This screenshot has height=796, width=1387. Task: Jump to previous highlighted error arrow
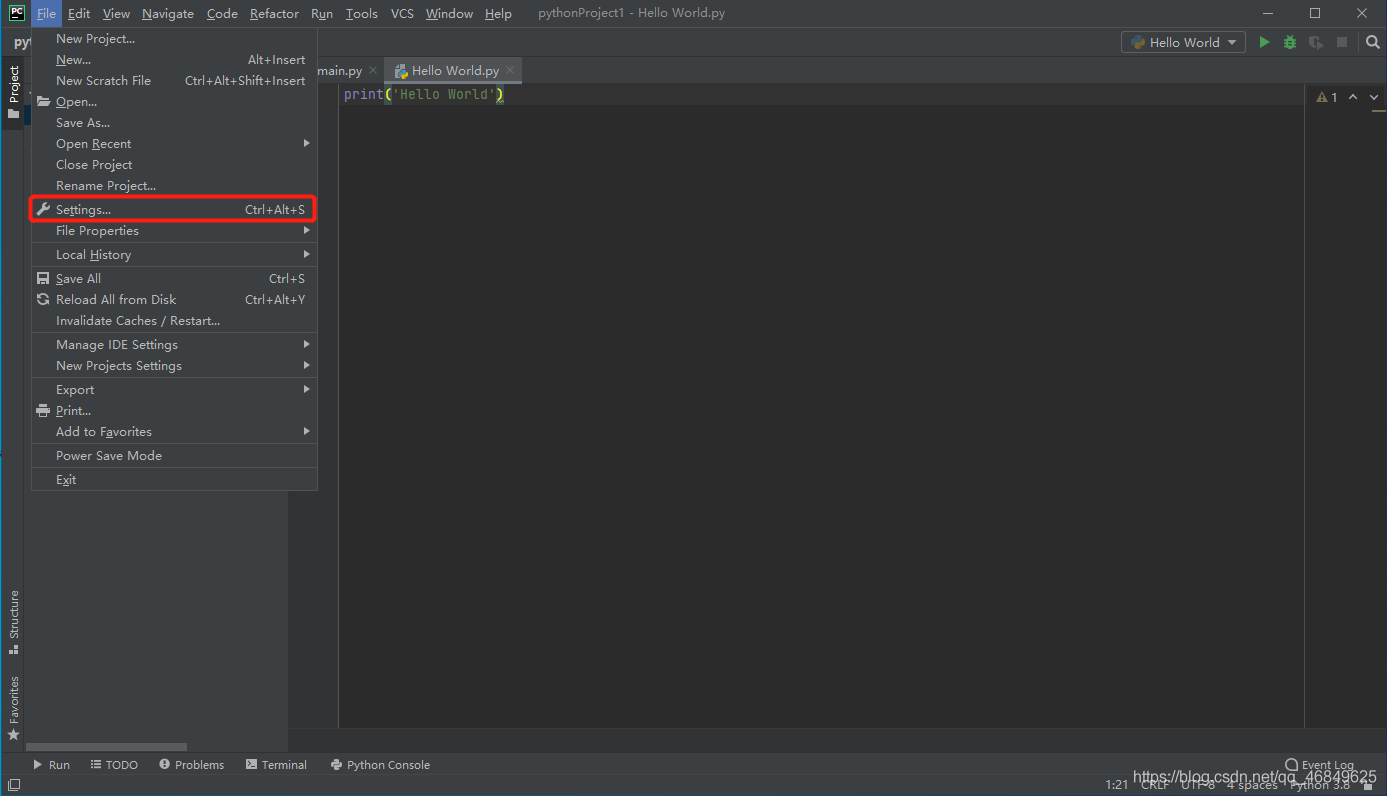pyautogui.click(x=1353, y=97)
